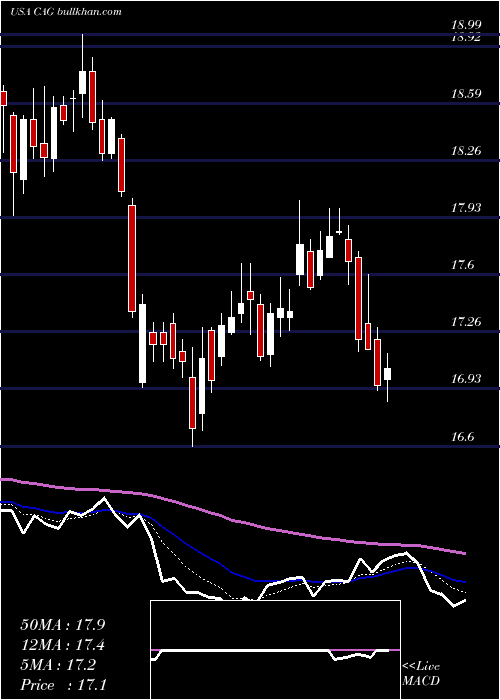The height and width of the screenshot is (700, 500).
Task: Click the 'USA CAG bullkhan.com' header text
Action: pos(66,12)
